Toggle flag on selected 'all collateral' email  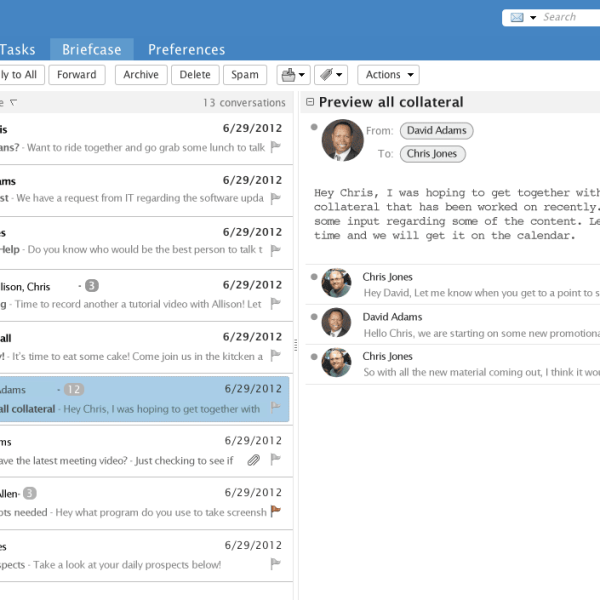[x=276, y=408]
